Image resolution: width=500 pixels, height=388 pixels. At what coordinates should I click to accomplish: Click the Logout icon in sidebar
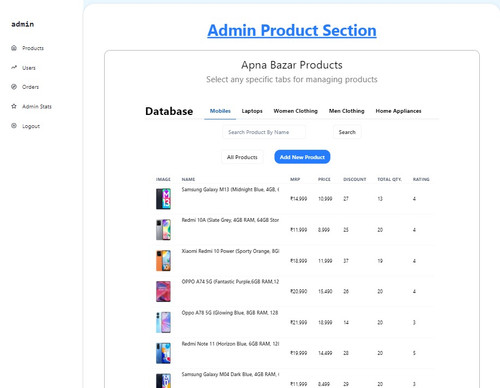point(14,126)
